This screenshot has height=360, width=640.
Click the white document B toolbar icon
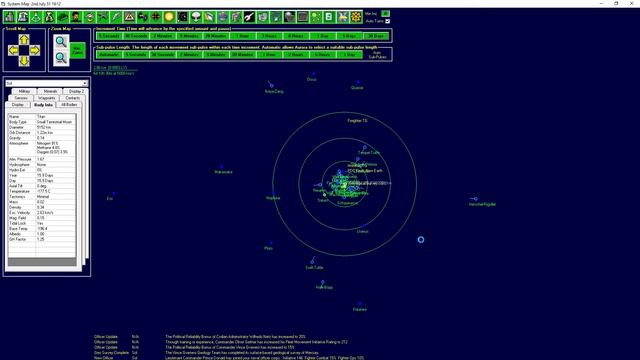pyautogui.click(x=329, y=17)
